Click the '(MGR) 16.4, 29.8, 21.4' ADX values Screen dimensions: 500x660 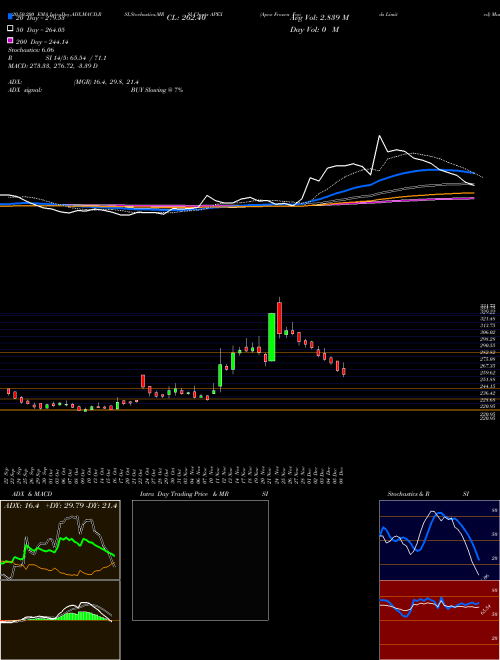[x=106, y=82]
